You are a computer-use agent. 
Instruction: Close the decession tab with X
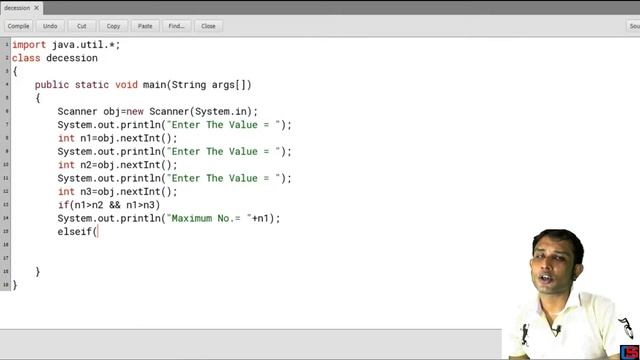(x=36, y=8)
